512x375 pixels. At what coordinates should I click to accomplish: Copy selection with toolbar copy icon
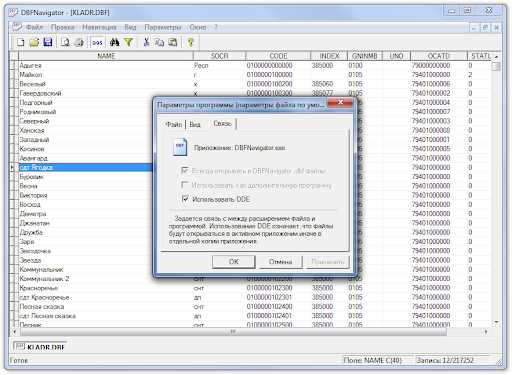(x=159, y=42)
